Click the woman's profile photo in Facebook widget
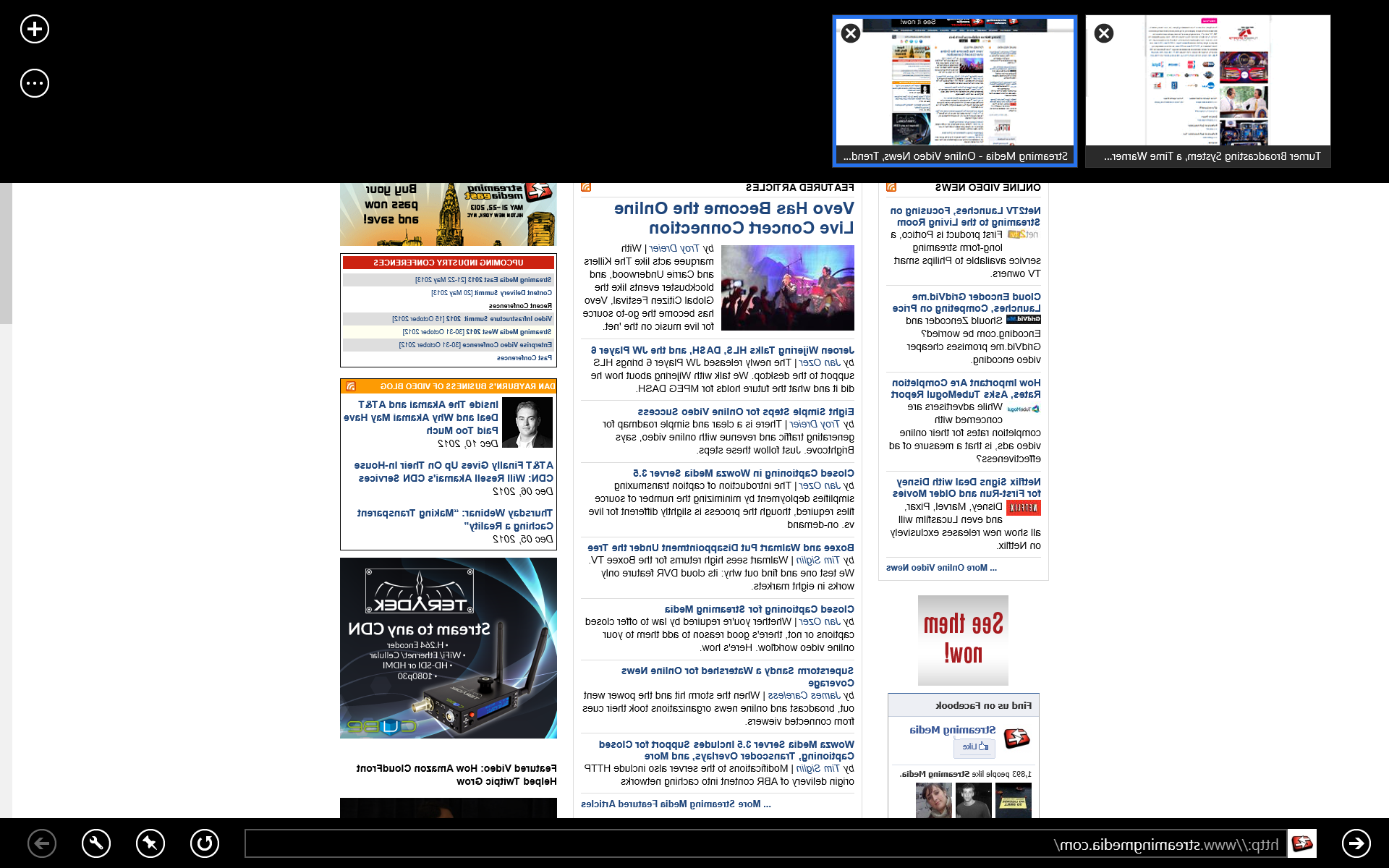This screenshot has width=1389, height=868. 934,801
